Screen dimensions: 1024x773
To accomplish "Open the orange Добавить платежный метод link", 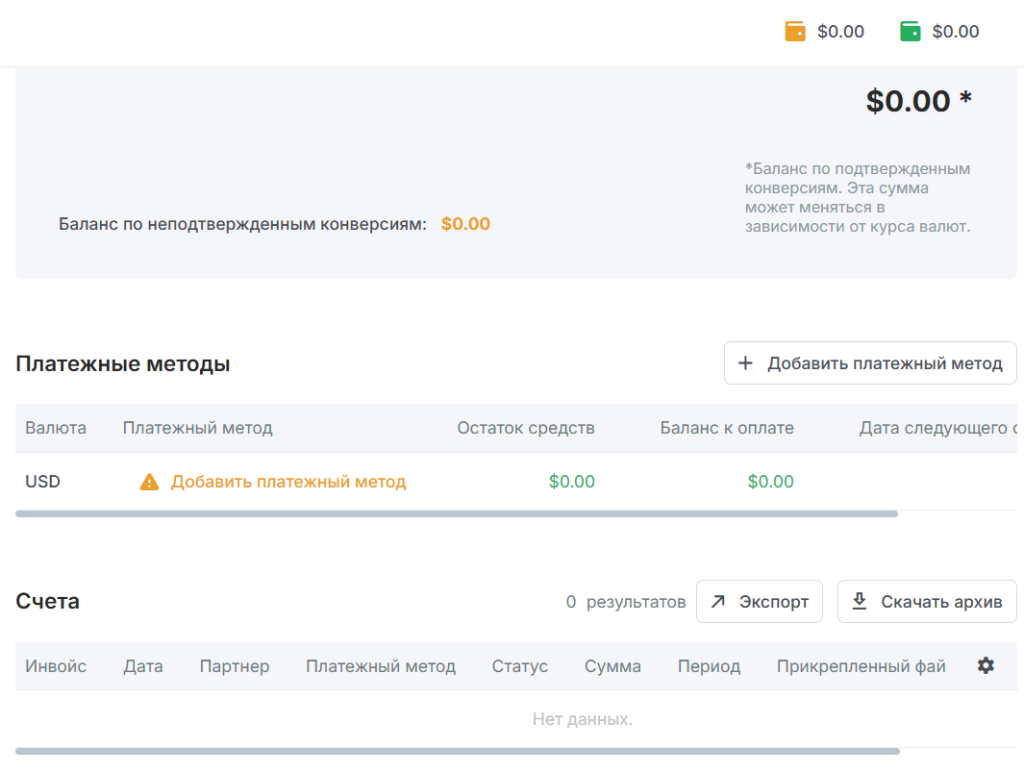I will tap(288, 482).
